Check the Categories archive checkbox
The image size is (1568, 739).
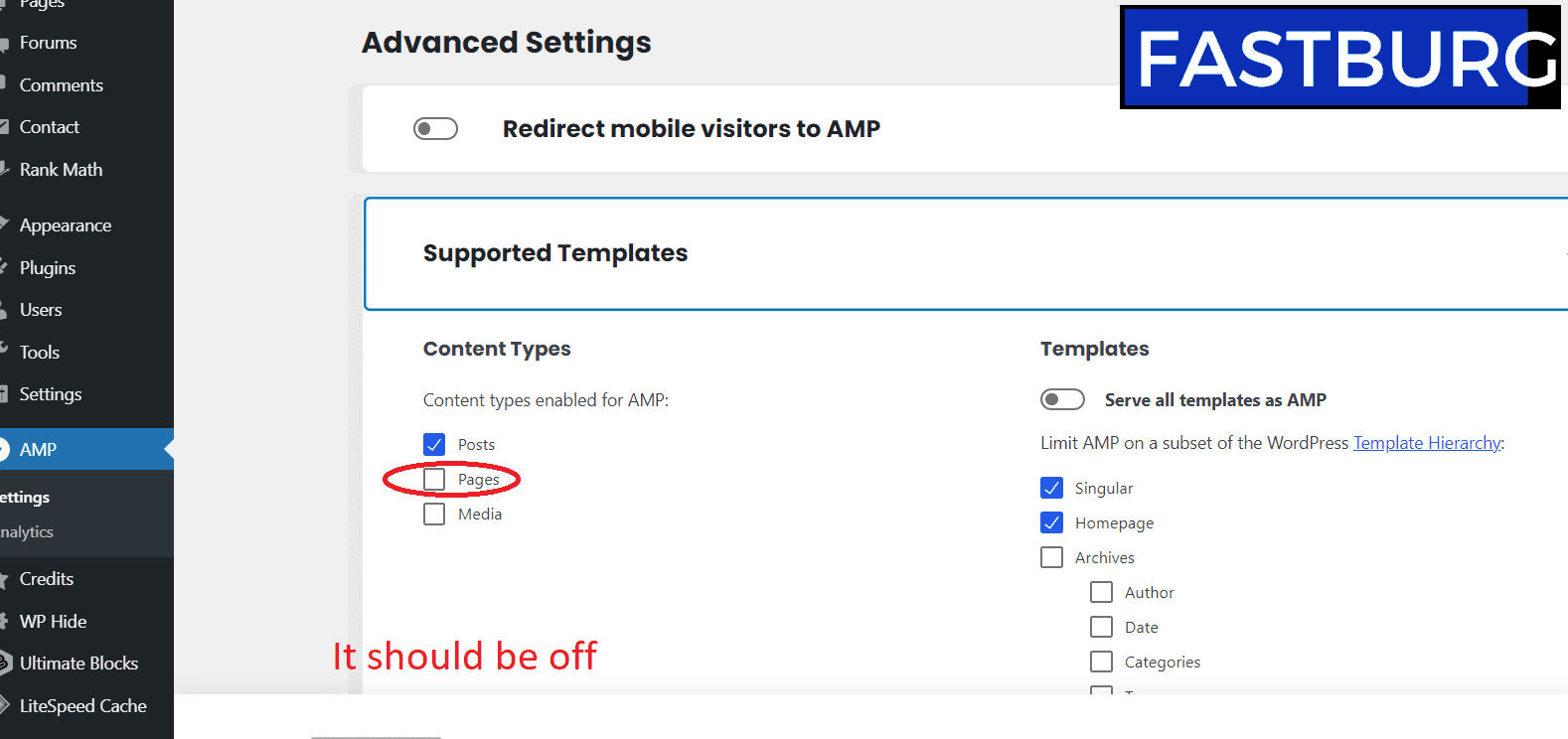(1101, 662)
